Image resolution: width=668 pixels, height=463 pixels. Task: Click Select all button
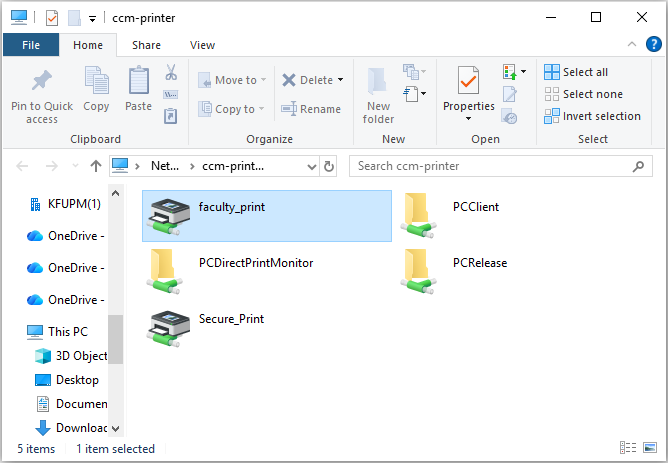[x=576, y=72]
